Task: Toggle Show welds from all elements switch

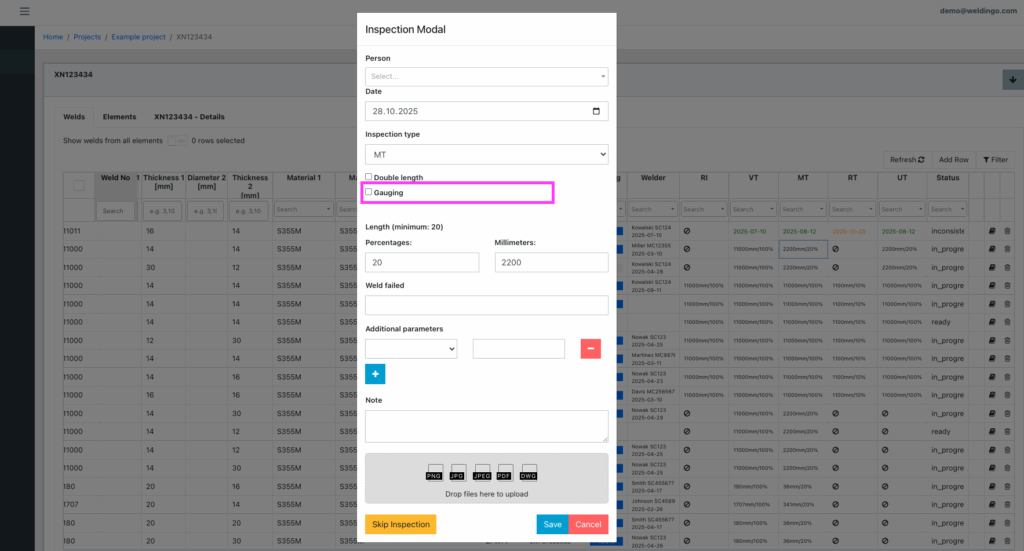Action: [x=176, y=141]
